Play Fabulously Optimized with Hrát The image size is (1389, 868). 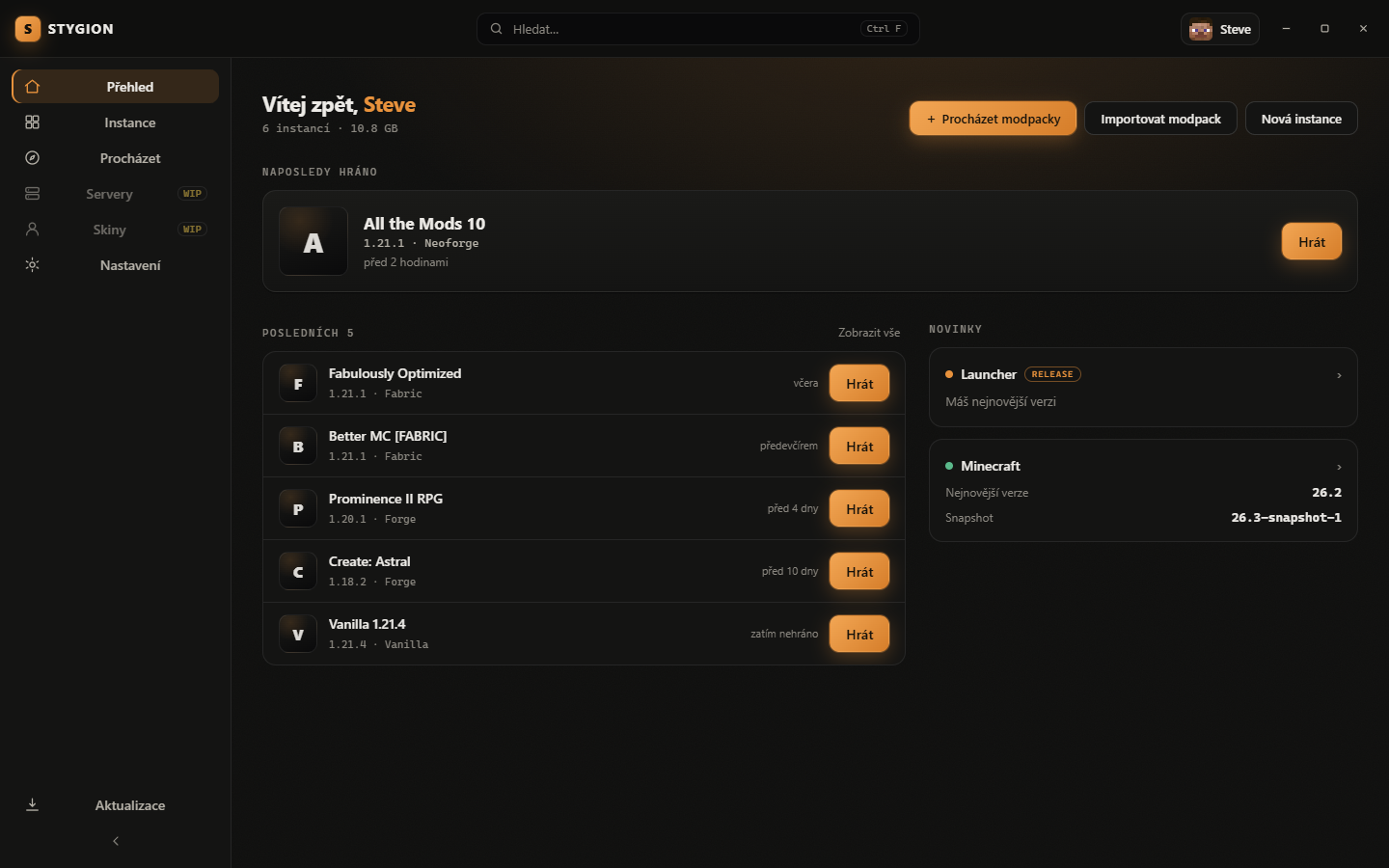(x=859, y=384)
